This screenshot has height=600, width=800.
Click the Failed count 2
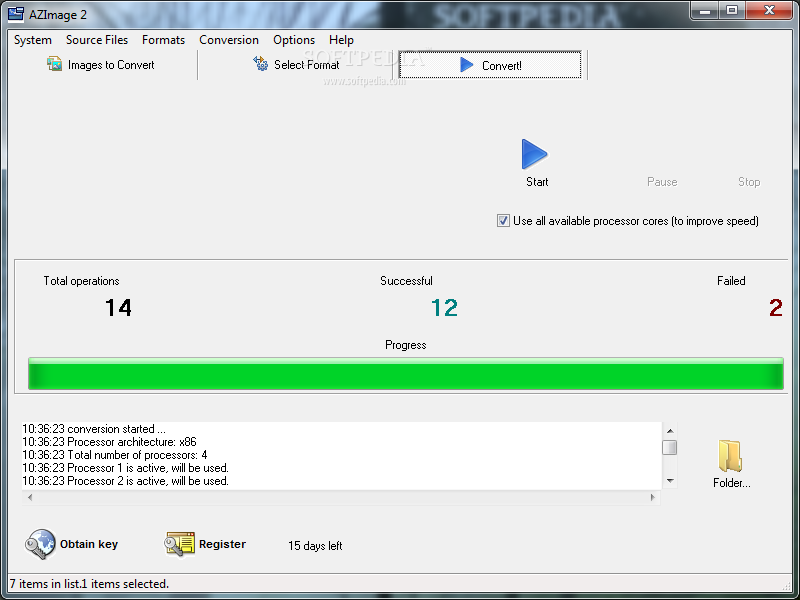point(776,308)
